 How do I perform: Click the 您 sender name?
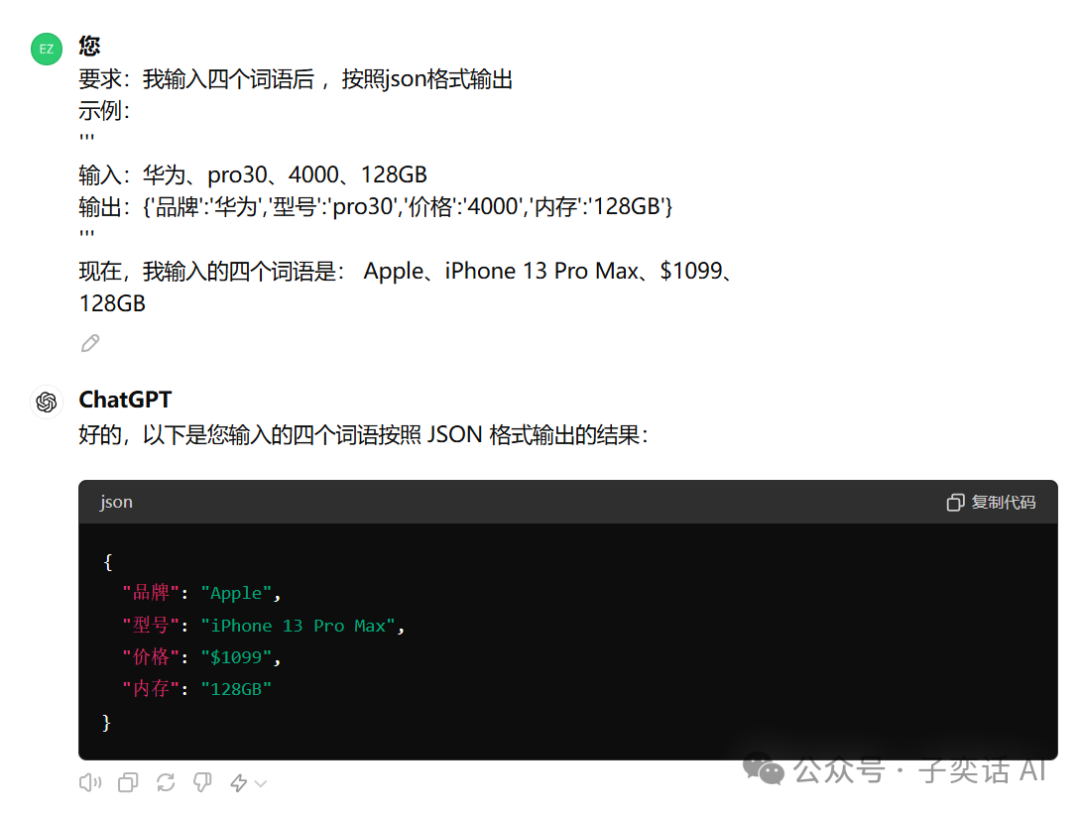point(90,46)
